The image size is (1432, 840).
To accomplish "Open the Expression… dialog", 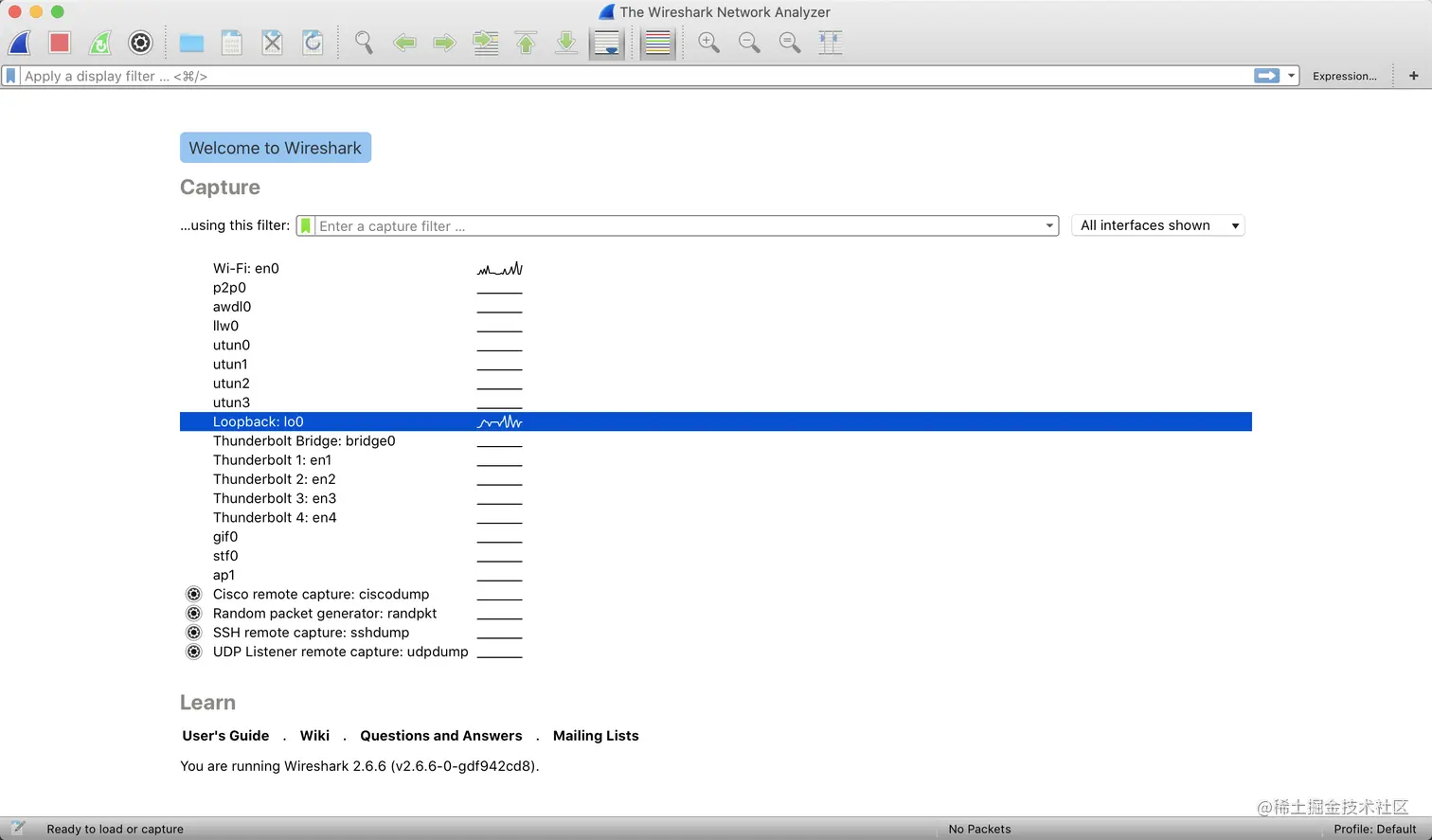I will coord(1344,76).
